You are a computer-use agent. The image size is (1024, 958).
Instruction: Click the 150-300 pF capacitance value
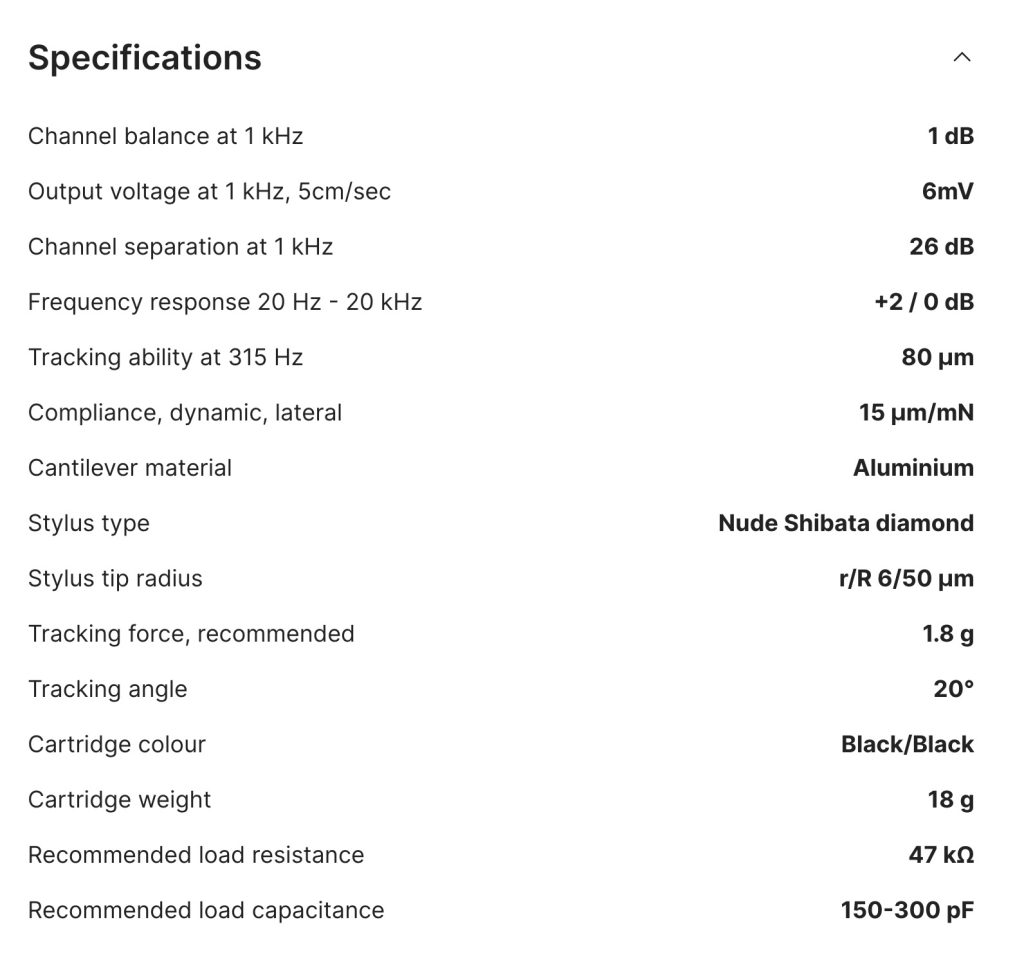coord(907,910)
